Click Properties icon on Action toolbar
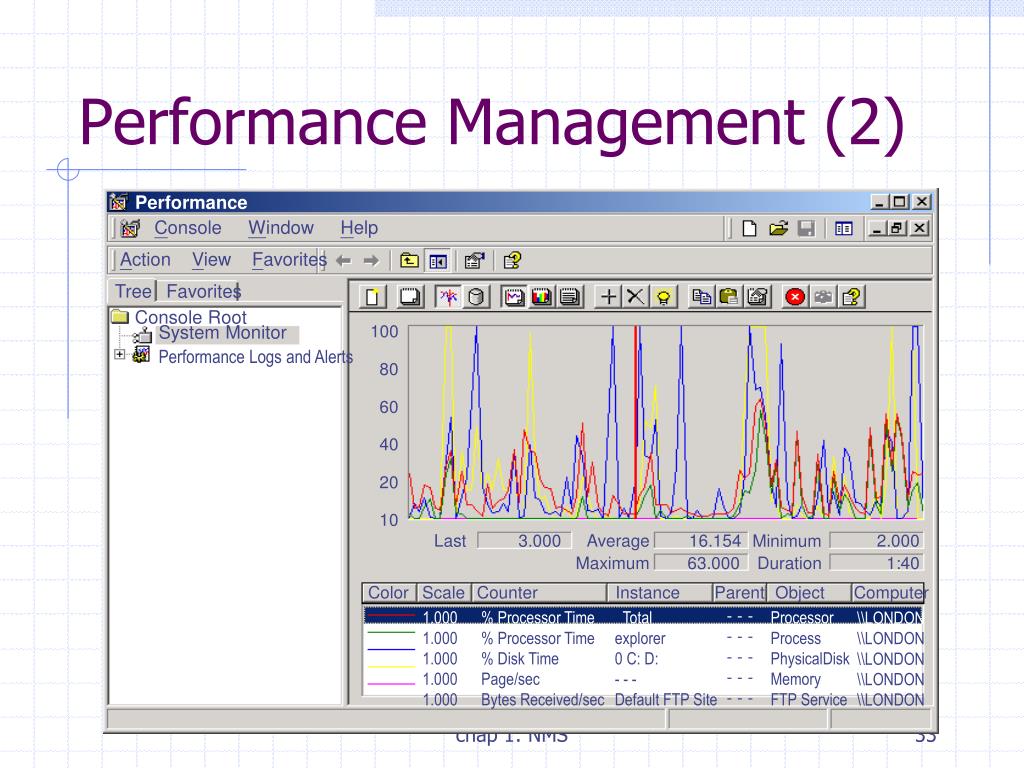Image resolution: width=1024 pixels, height=768 pixels. point(474,261)
